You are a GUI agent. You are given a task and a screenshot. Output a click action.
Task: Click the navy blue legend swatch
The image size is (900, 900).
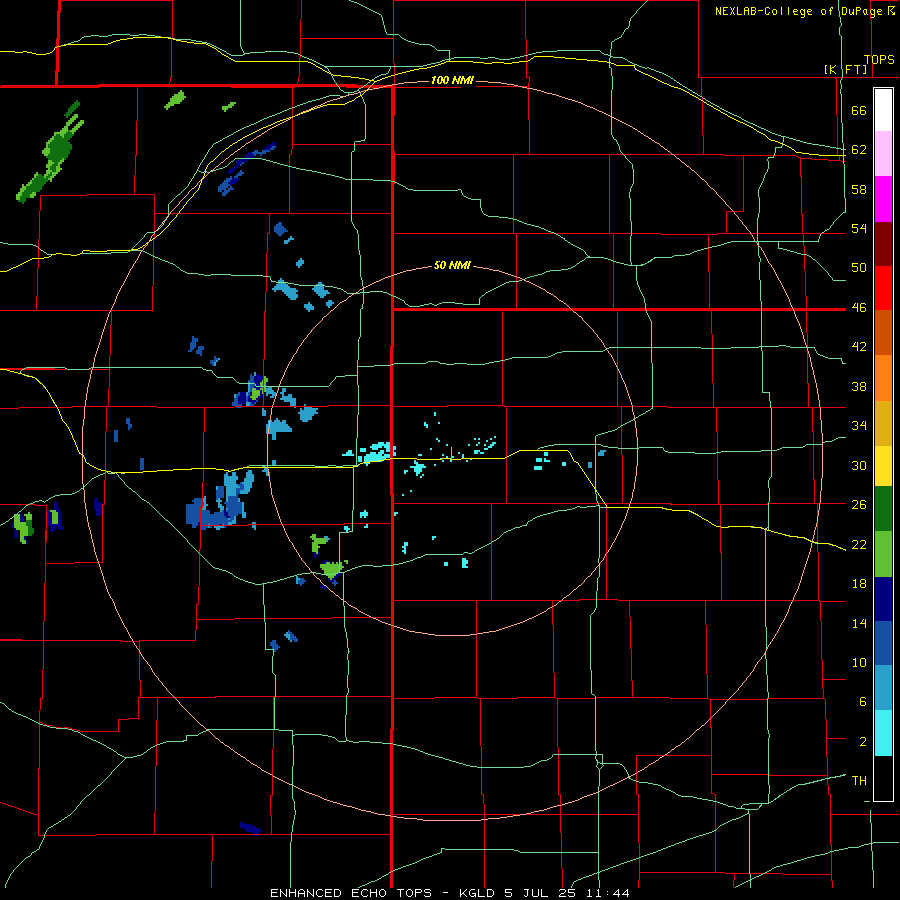pos(883,599)
